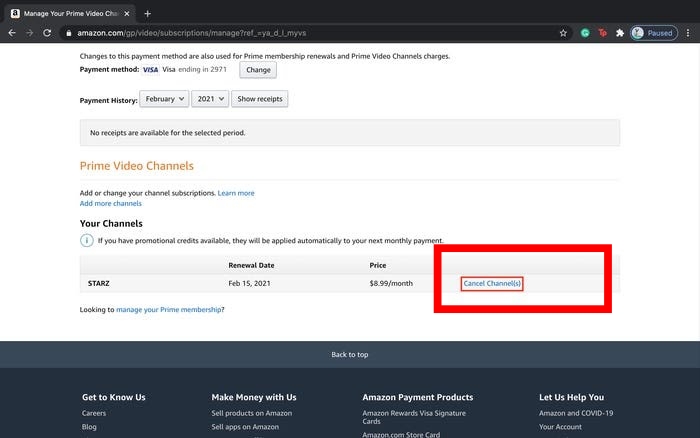Image resolution: width=700 pixels, height=438 pixels.
Task: Click the Prime Video Channels heading
Action: [137, 166]
